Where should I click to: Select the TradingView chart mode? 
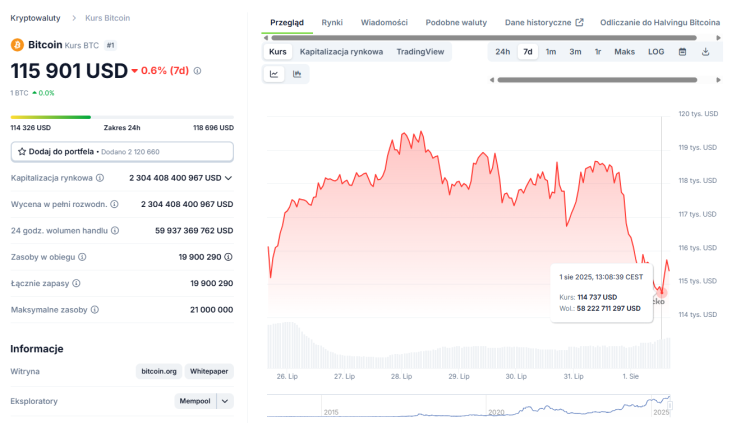point(420,52)
